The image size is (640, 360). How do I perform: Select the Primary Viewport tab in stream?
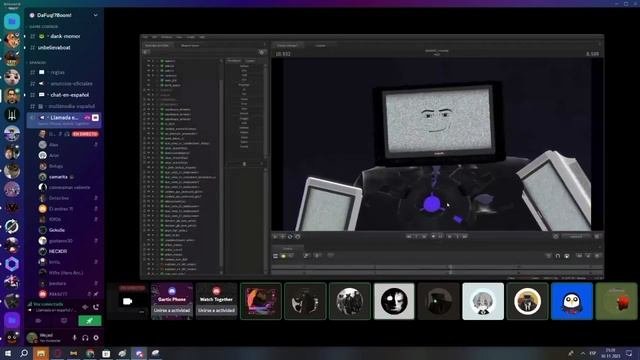[x=287, y=45]
